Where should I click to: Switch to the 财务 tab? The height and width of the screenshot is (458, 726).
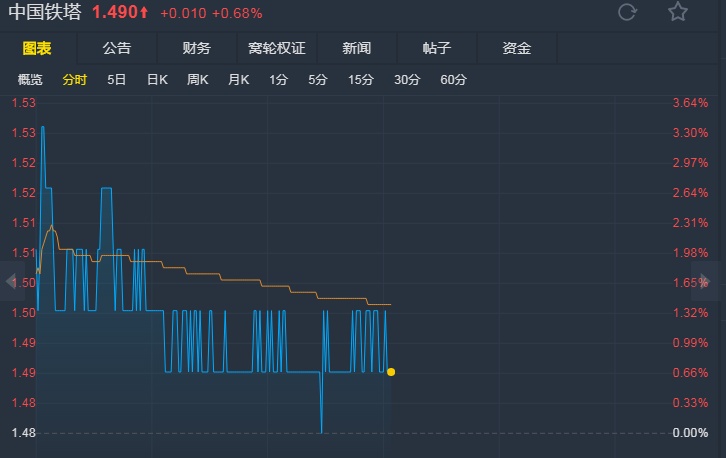(x=196, y=48)
